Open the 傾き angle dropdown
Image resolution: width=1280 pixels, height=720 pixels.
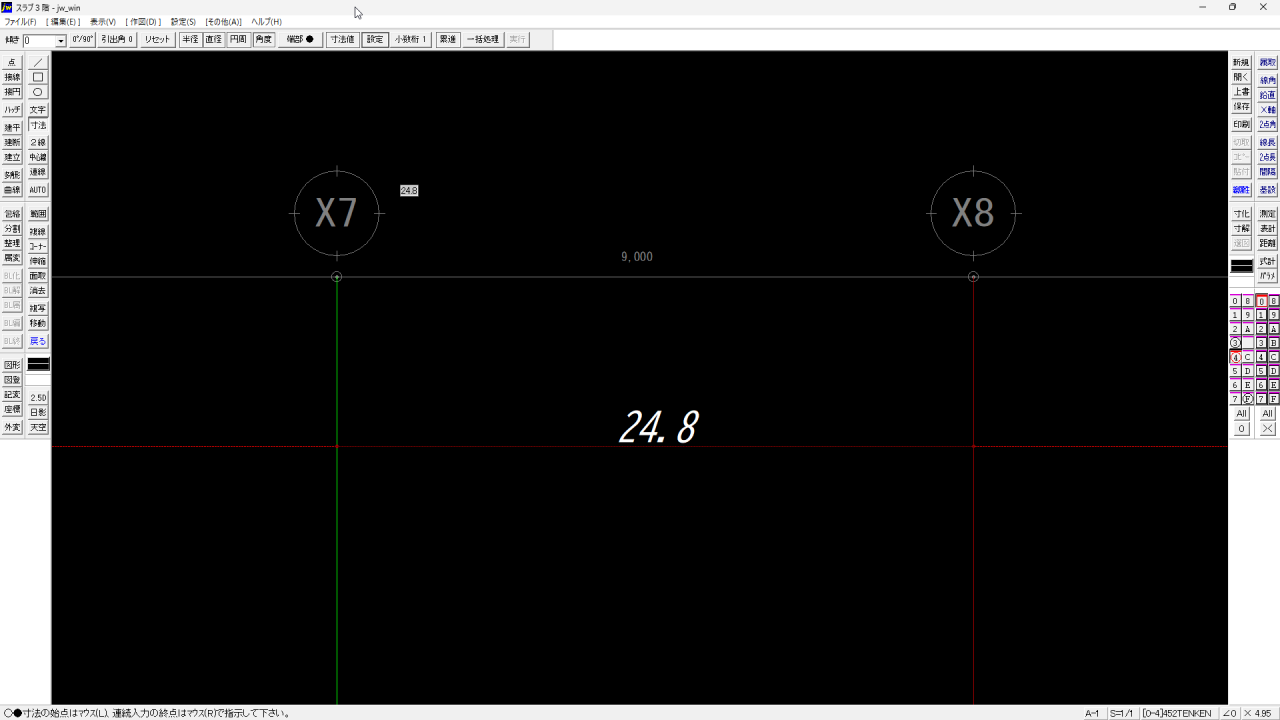click(61, 41)
